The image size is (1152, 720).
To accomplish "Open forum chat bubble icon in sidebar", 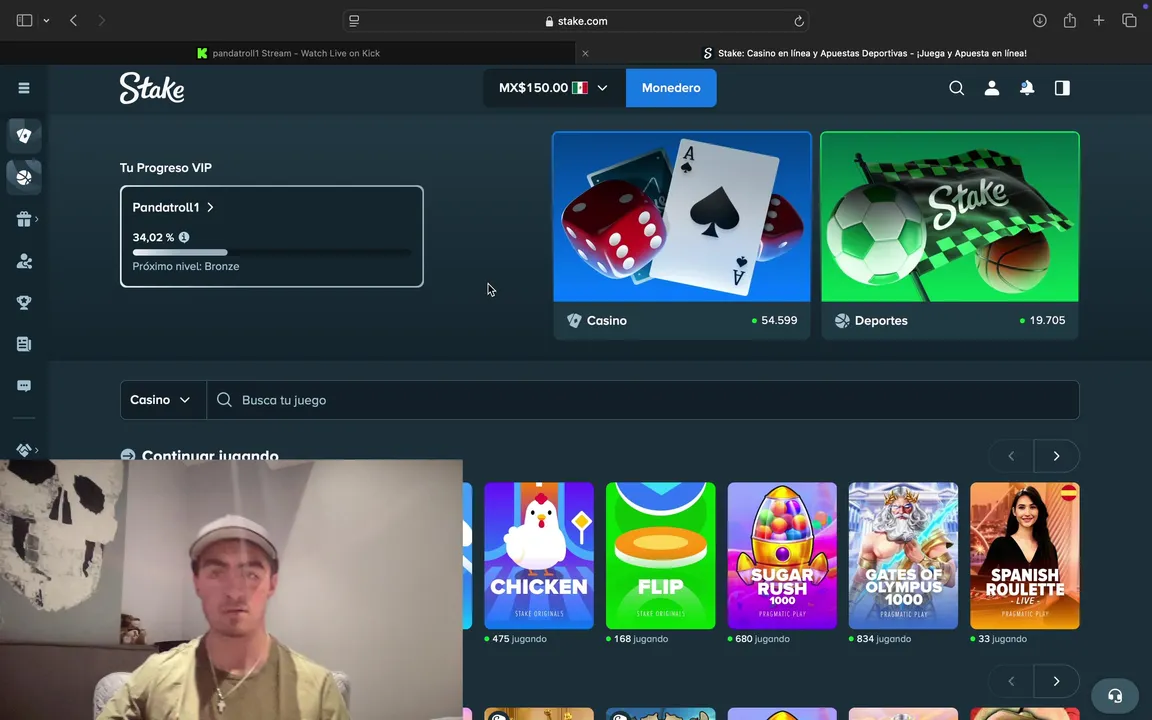I will (24, 386).
